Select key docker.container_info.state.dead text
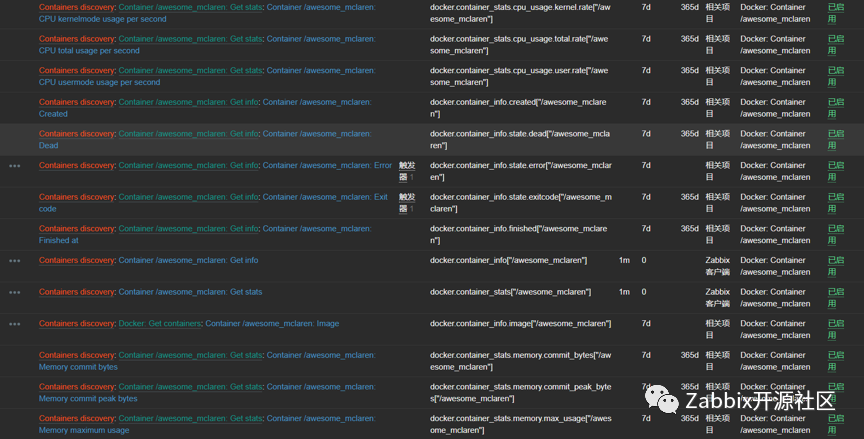The image size is (864, 439). [x=520, y=140]
